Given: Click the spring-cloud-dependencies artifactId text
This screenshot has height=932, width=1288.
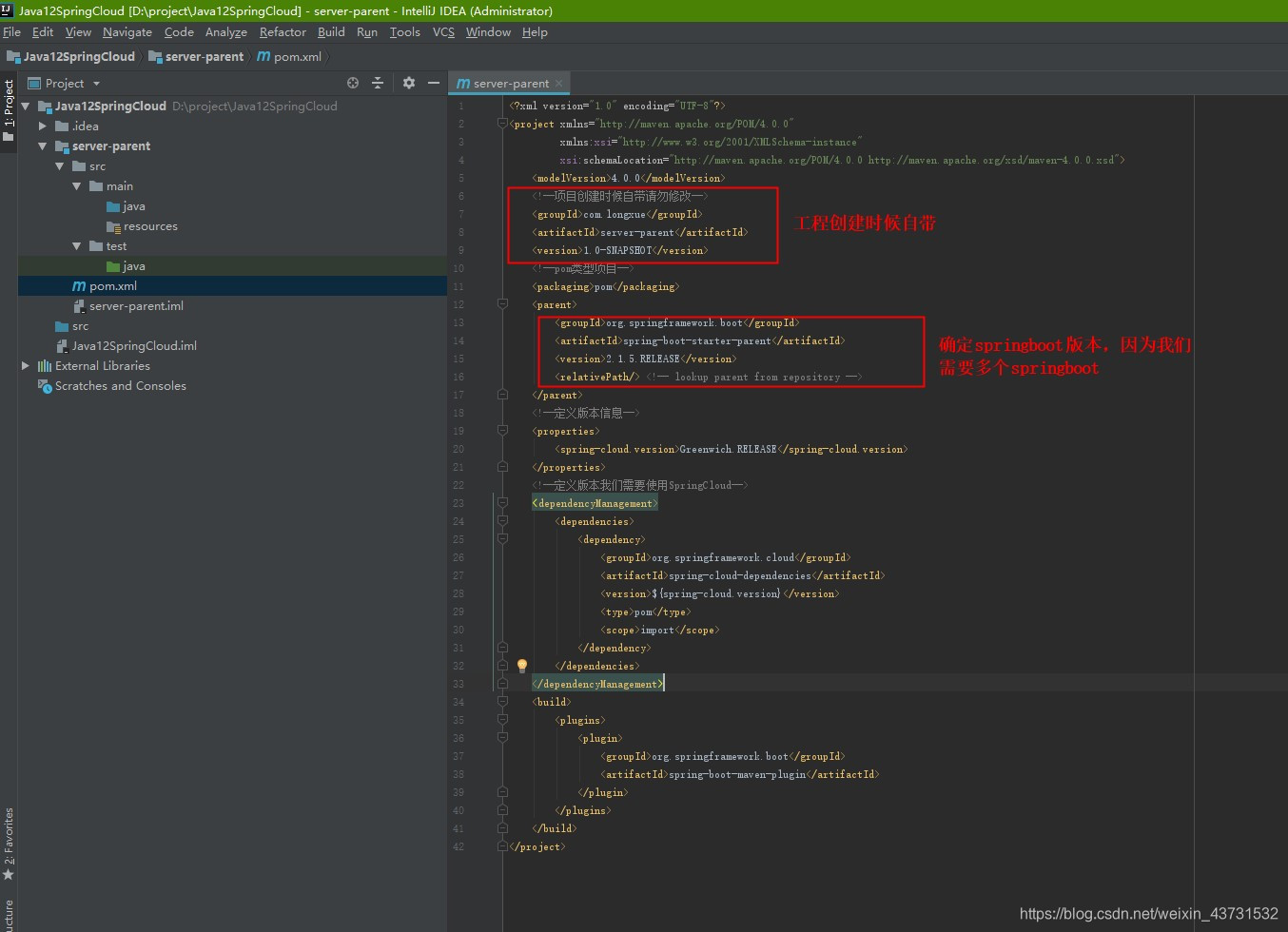Looking at the screenshot, I should pyautogui.click(x=739, y=575).
